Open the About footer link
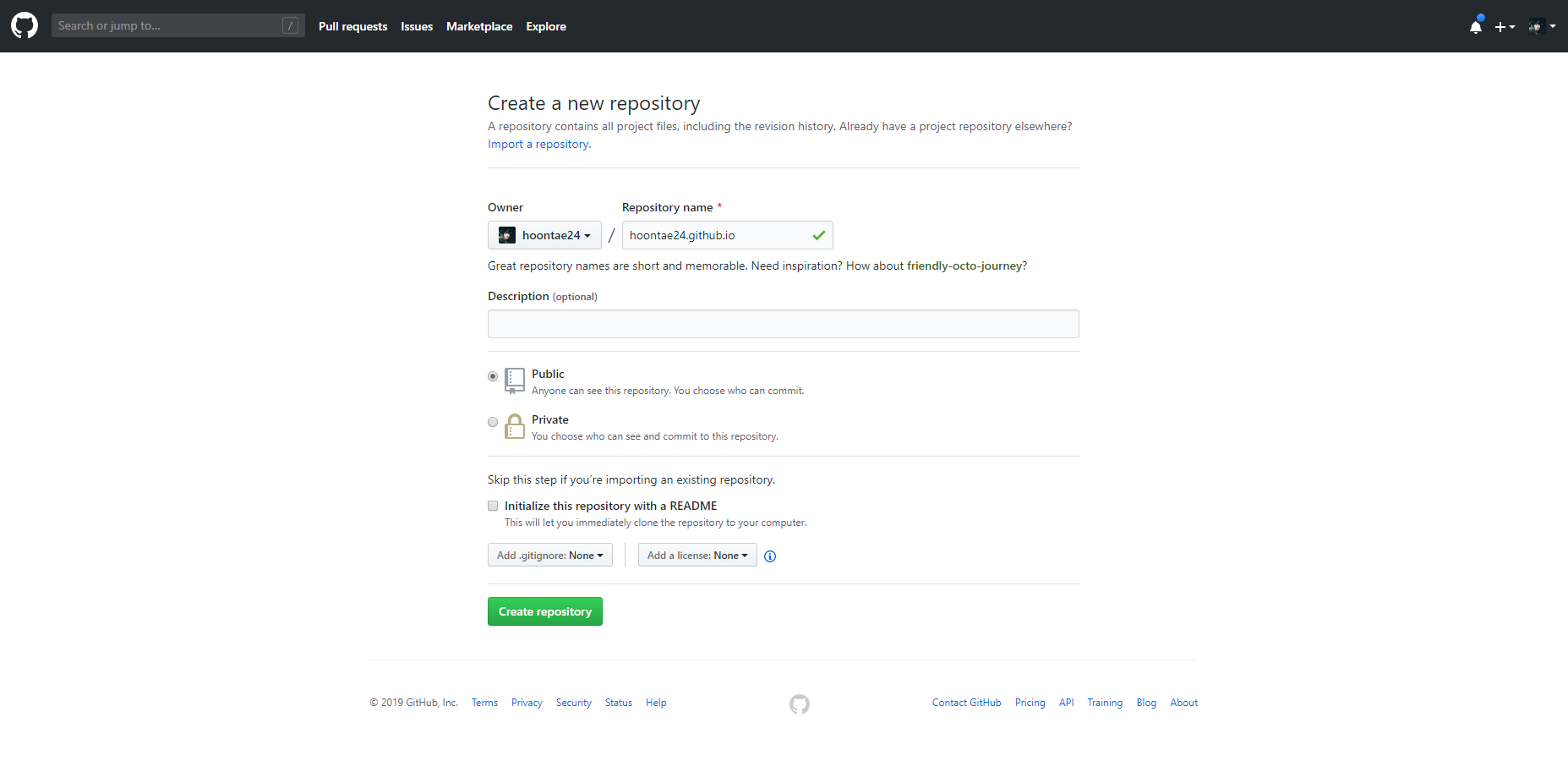This screenshot has width=1568, height=772. click(1184, 703)
